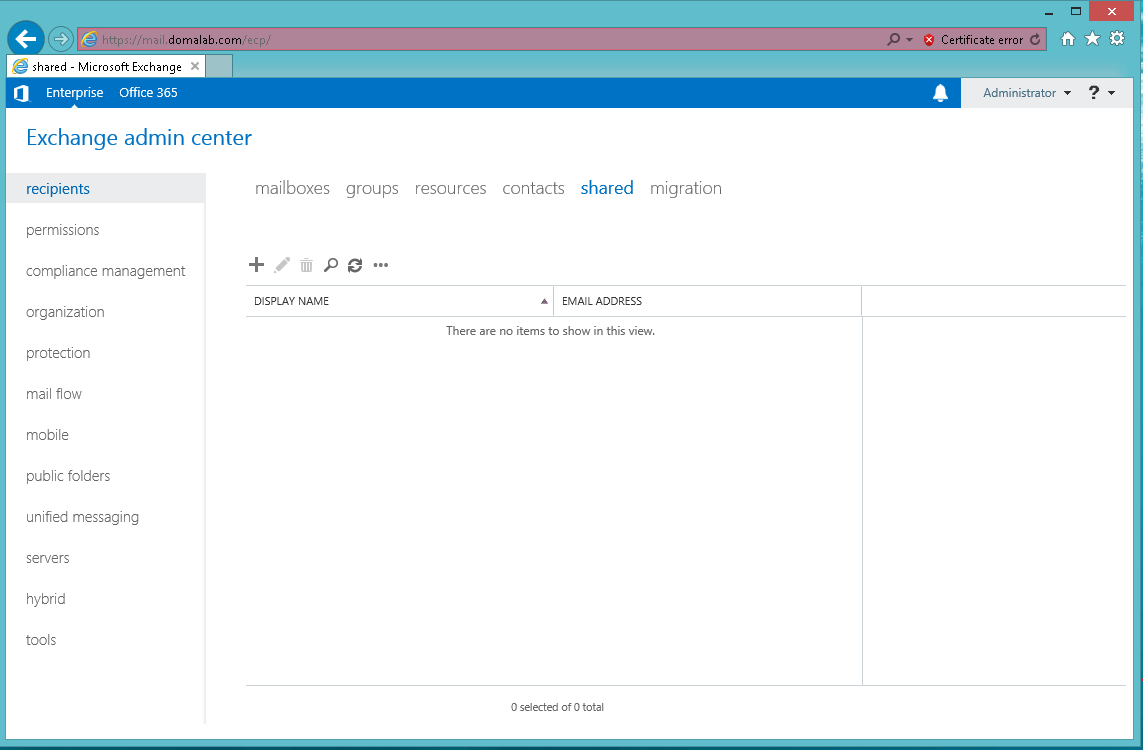This screenshot has height=750, width=1143.
Task: Click the URL address field
Action: pos(481,39)
